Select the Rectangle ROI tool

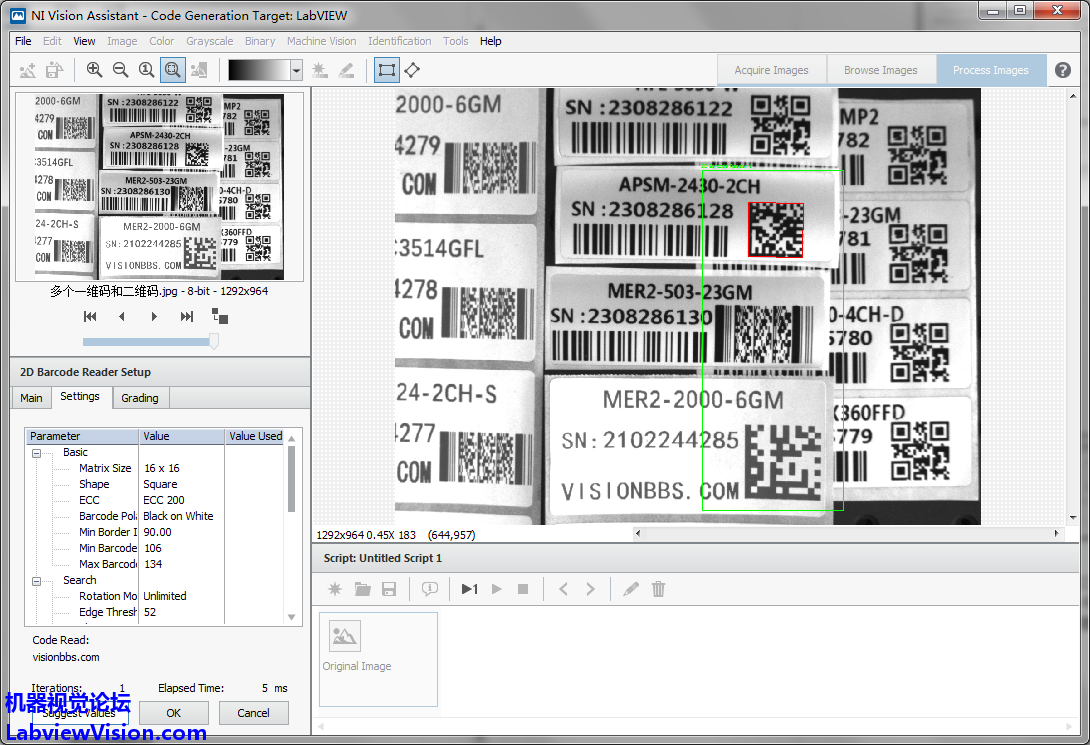click(x=386, y=70)
